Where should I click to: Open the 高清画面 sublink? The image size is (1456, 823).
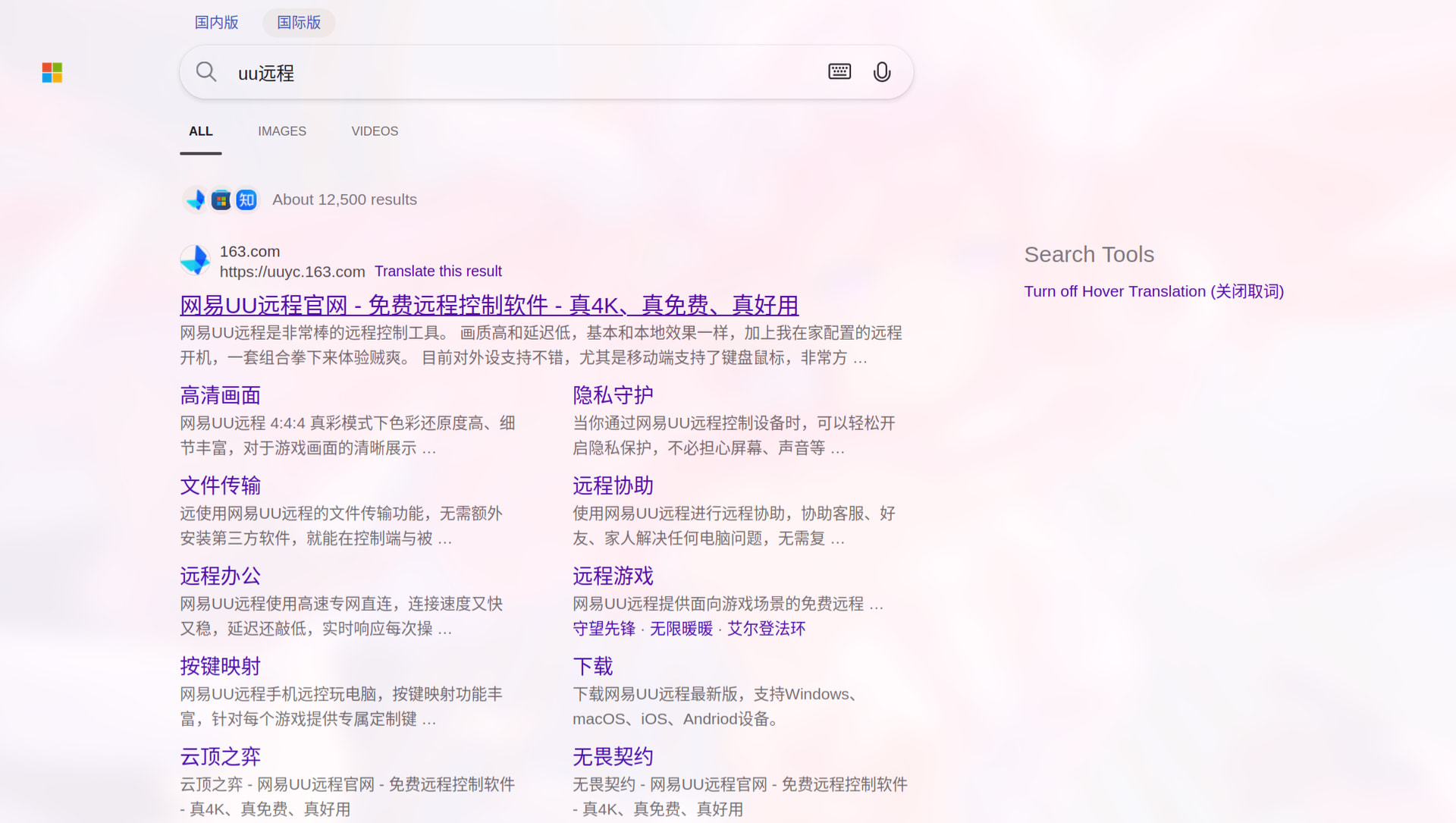pyautogui.click(x=221, y=395)
